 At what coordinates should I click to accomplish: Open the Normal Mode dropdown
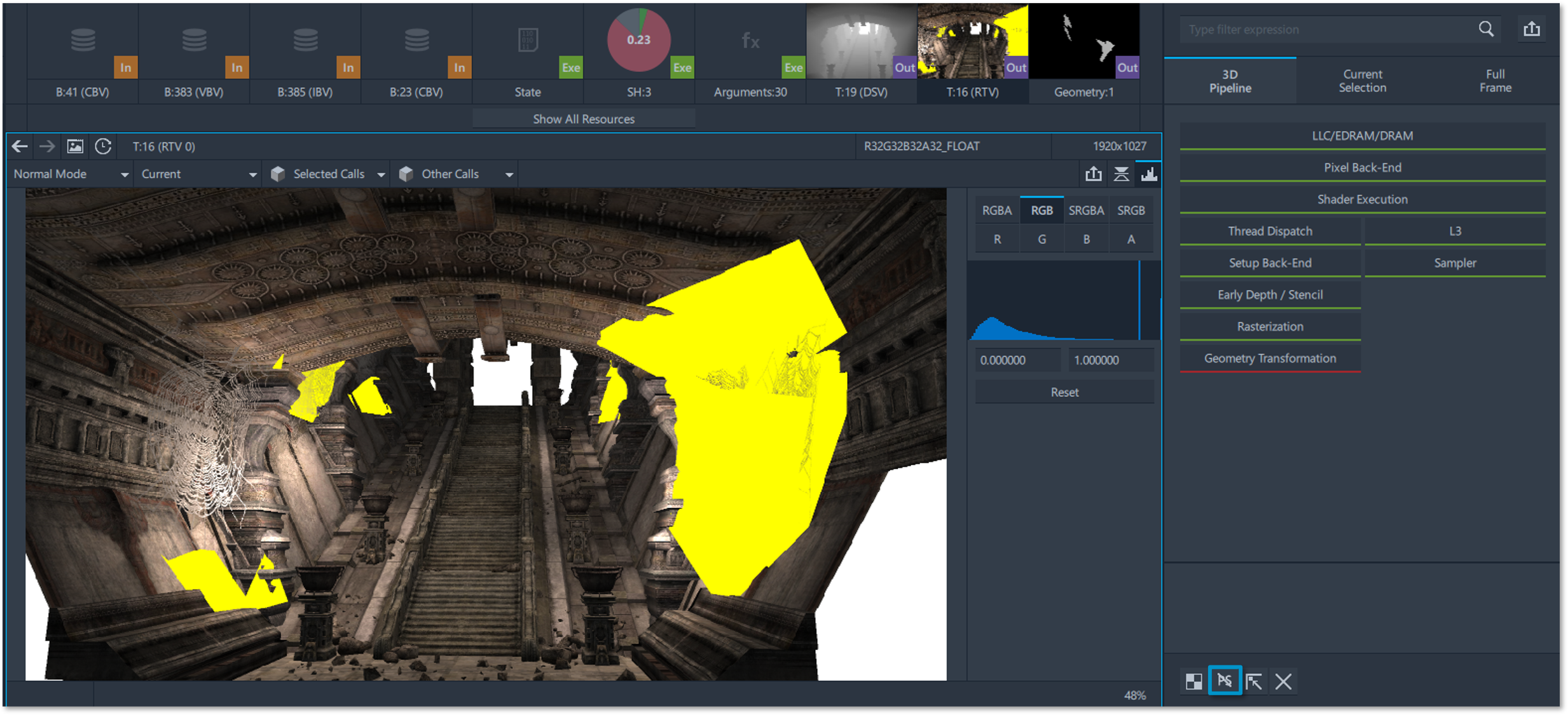(71, 174)
